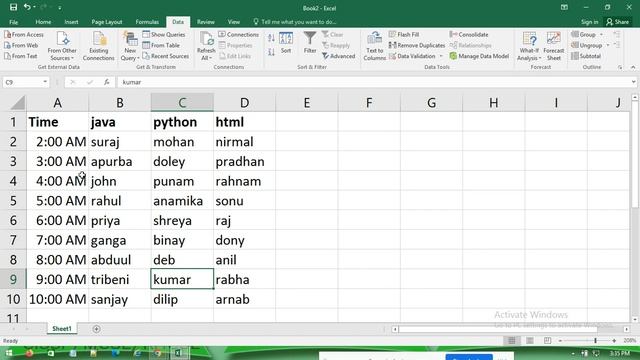Open Outline dialog launcher

point(620,67)
